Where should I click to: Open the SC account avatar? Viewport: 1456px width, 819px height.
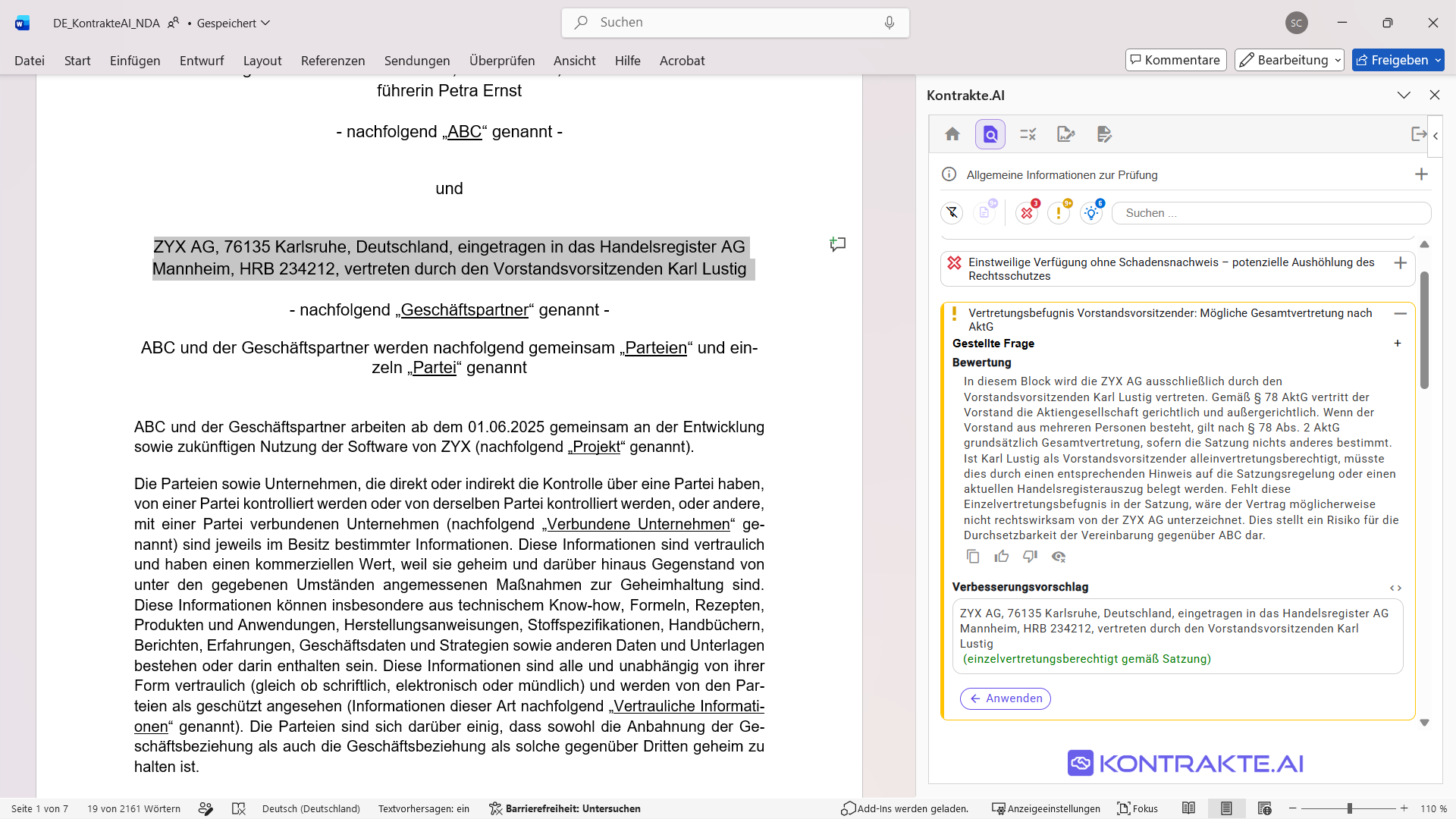tap(1297, 23)
